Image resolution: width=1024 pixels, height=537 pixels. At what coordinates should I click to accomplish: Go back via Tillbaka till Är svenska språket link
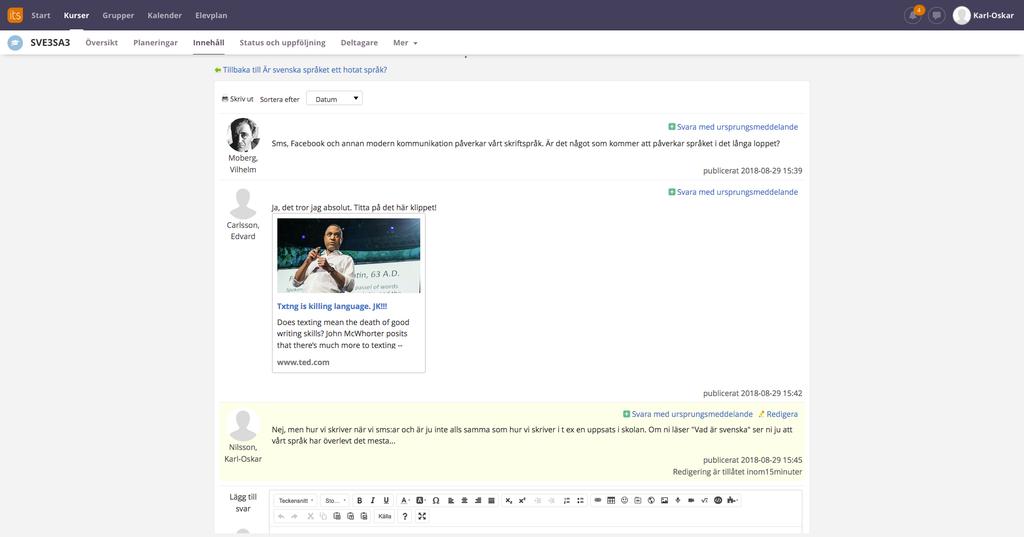point(304,70)
